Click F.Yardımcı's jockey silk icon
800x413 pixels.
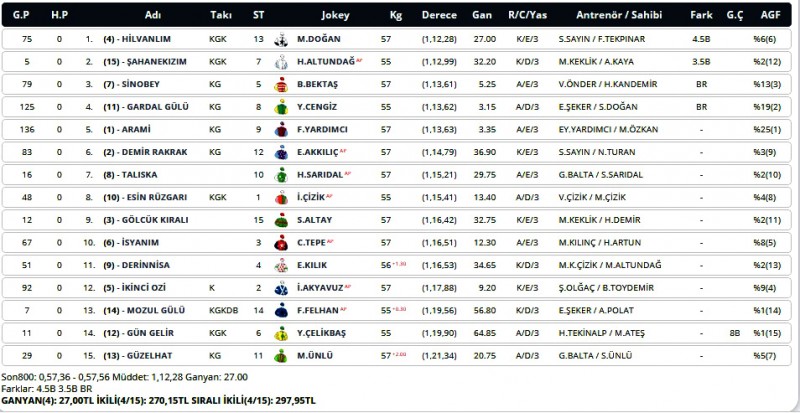click(289, 129)
